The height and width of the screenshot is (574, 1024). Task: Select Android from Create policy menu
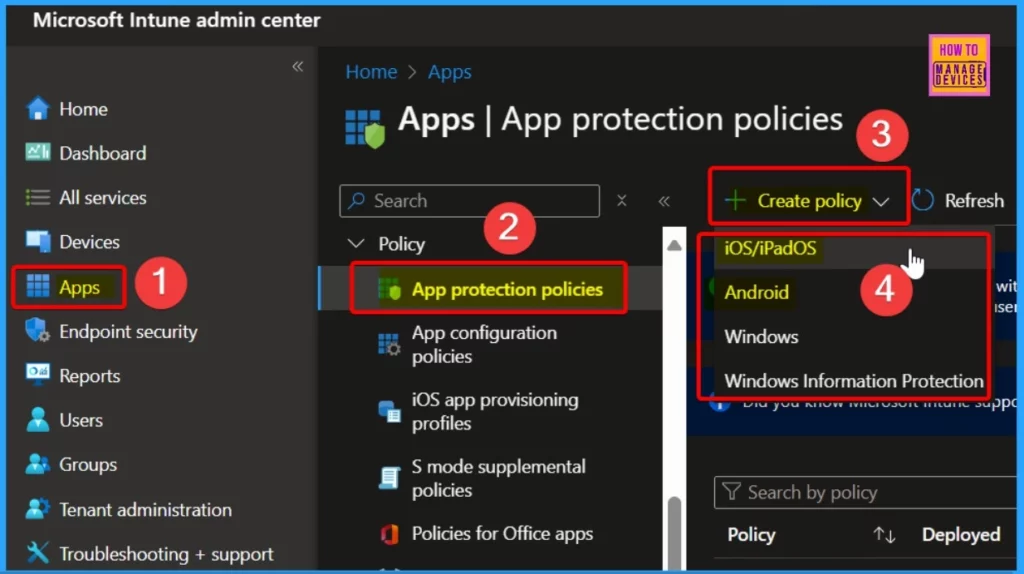756,293
